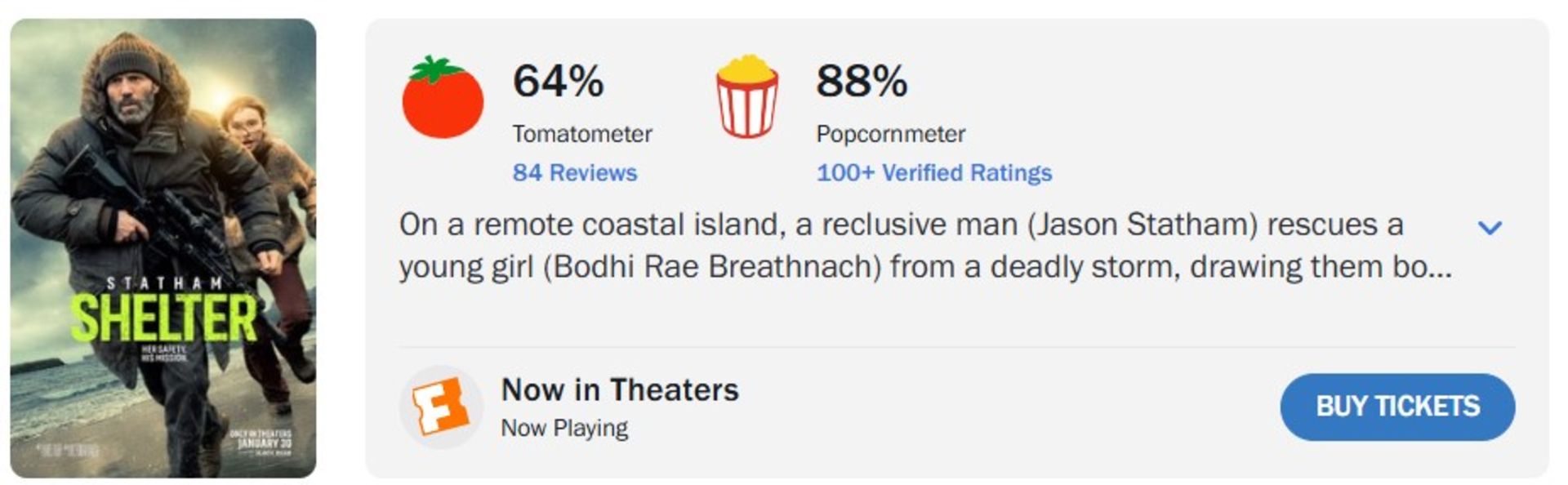Open the 100+ Verified Ratings link
The width and height of the screenshot is (1568, 485).
(933, 173)
